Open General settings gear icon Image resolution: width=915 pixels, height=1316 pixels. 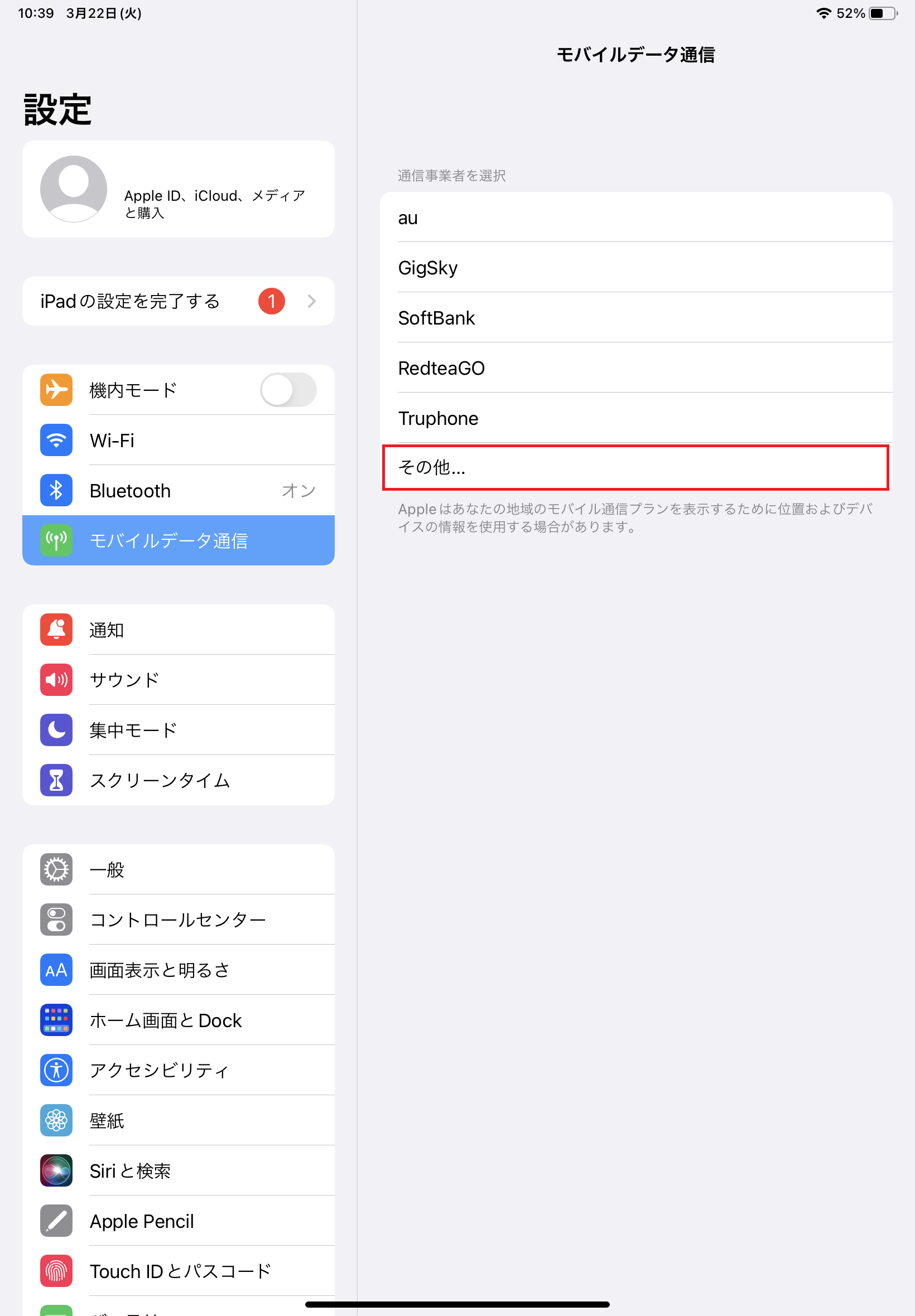coord(56,870)
